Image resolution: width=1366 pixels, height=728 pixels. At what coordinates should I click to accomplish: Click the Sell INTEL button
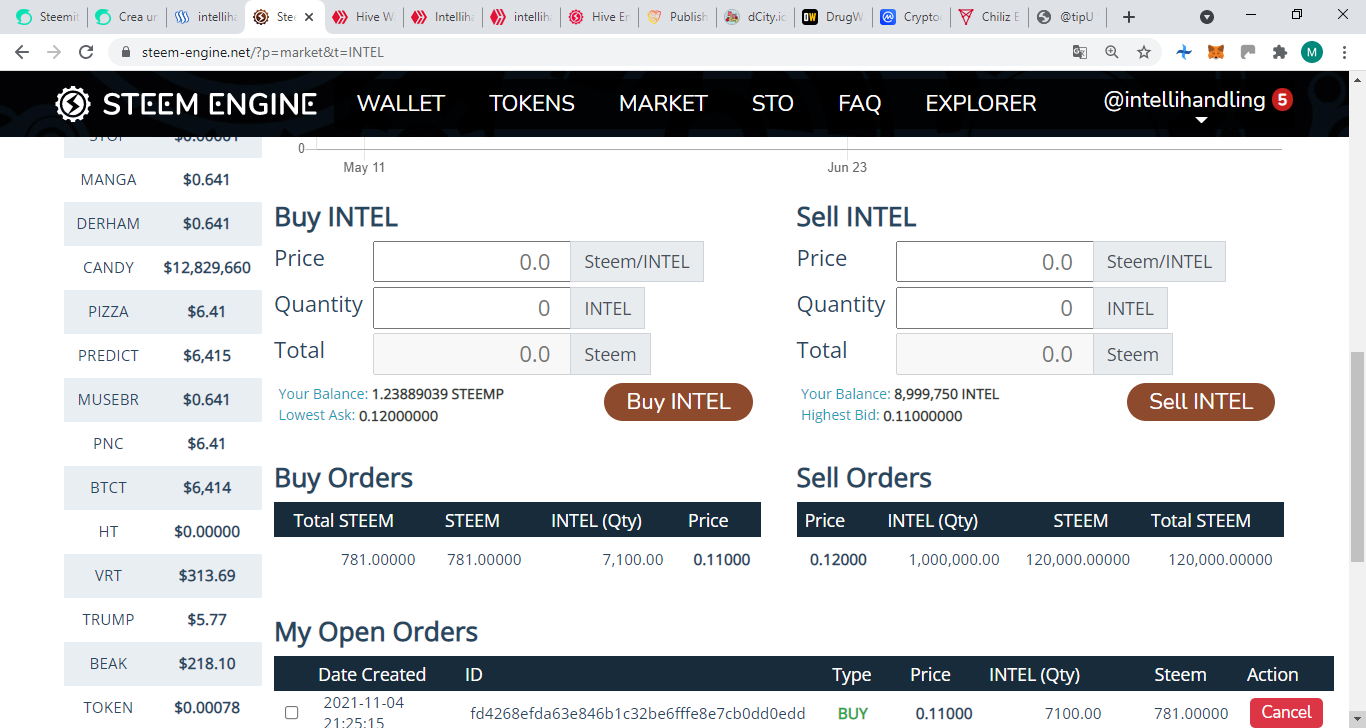(1201, 402)
